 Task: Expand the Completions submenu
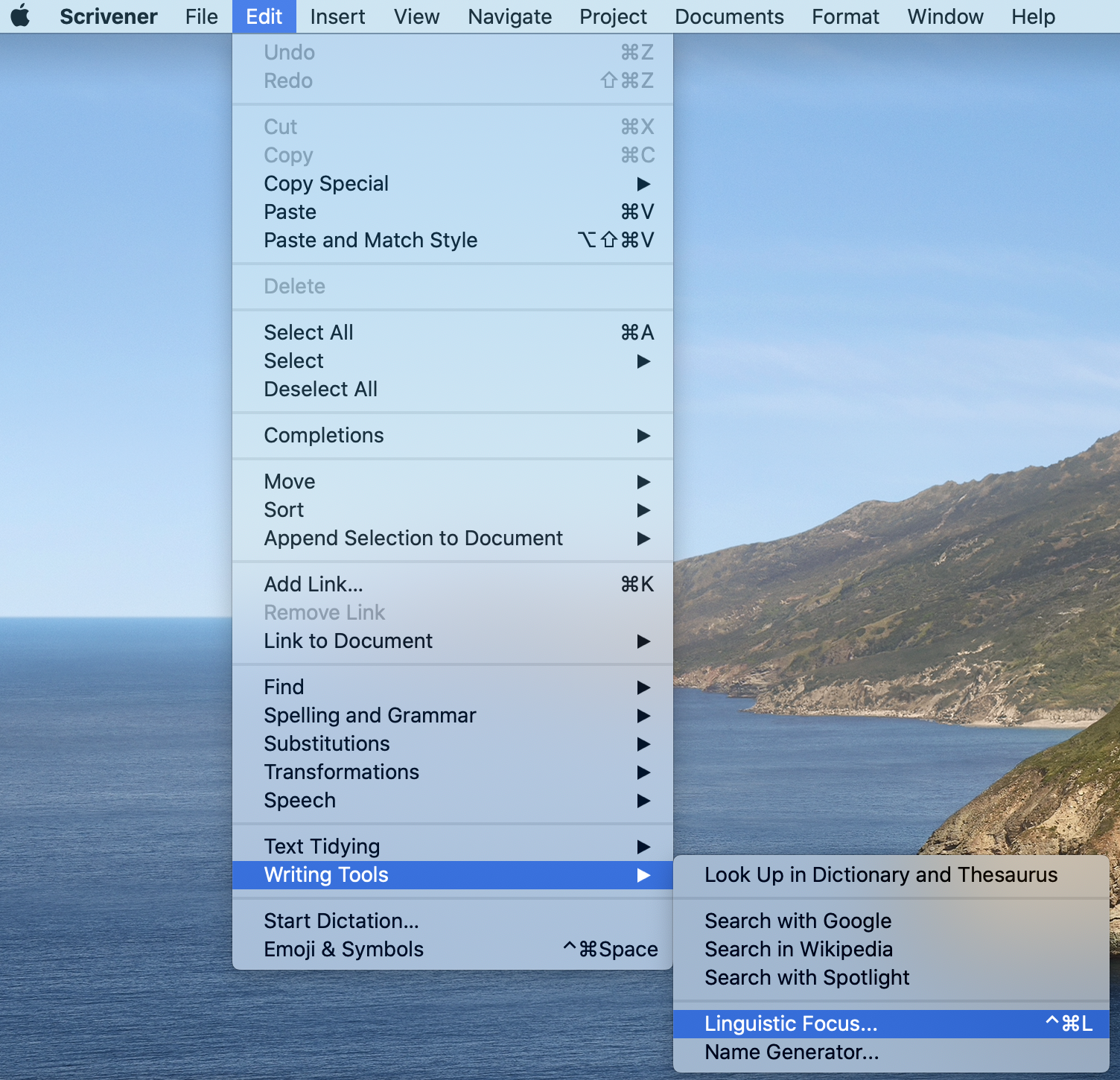(453, 436)
